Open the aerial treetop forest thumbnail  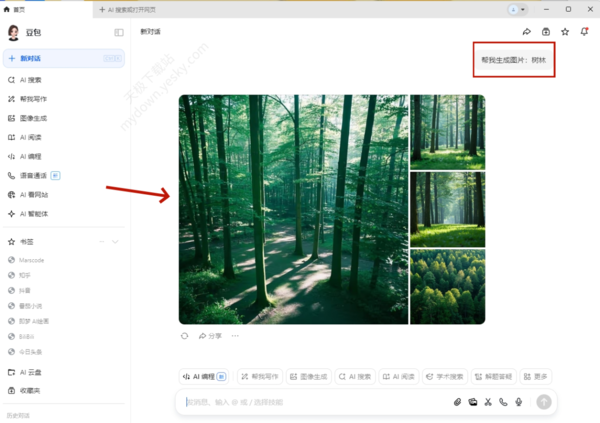pos(448,287)
